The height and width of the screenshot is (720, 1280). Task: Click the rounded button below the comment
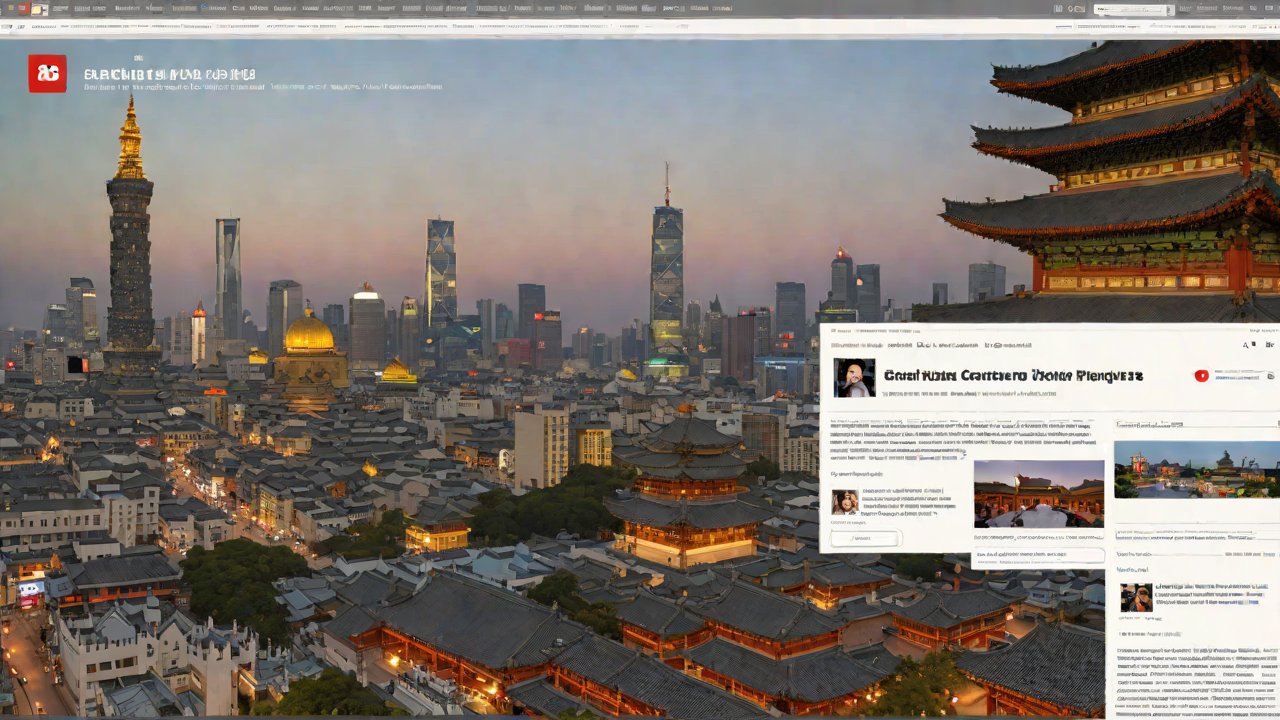(x=866, y=539)
